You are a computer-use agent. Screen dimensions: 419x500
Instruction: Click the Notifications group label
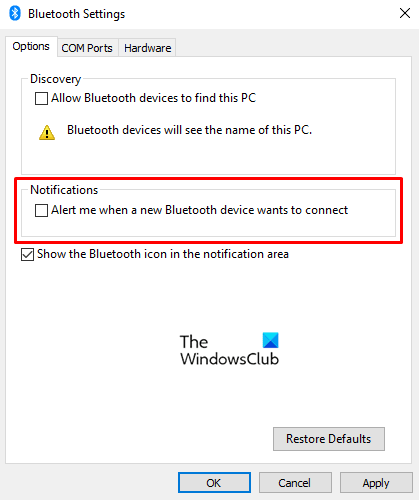[x=64, y=190]
